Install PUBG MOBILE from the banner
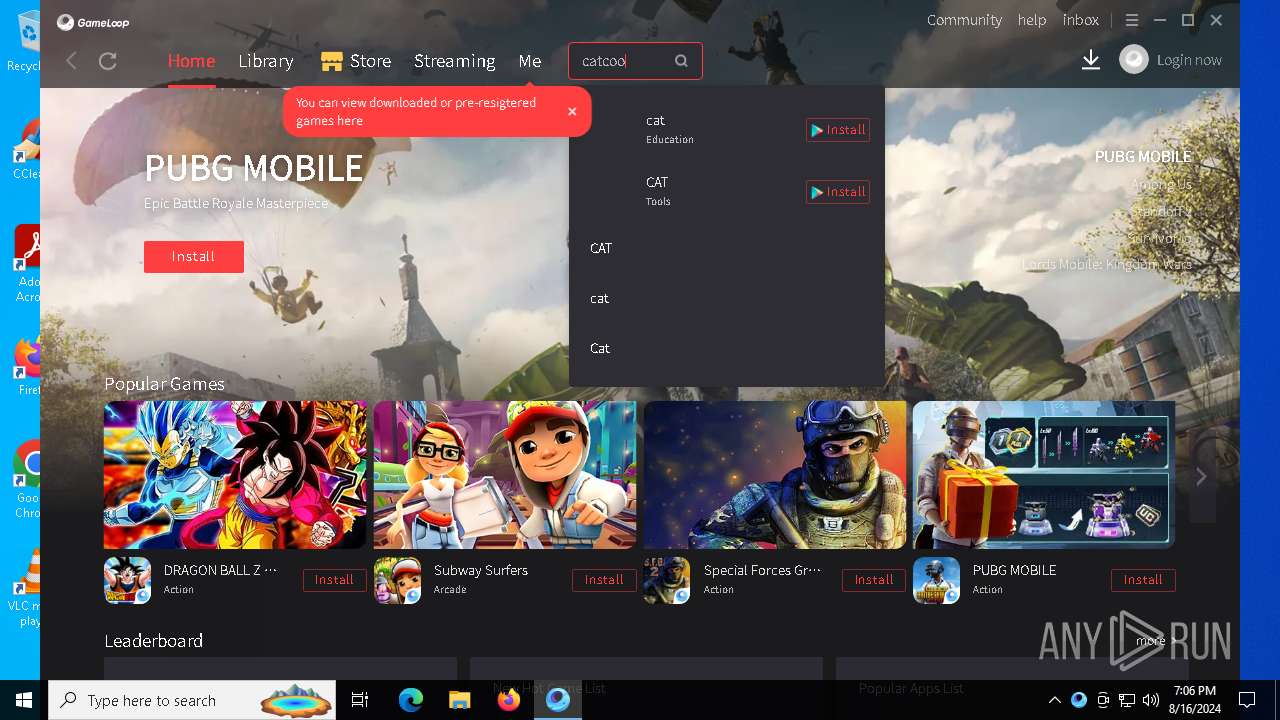 coord(193,257)
